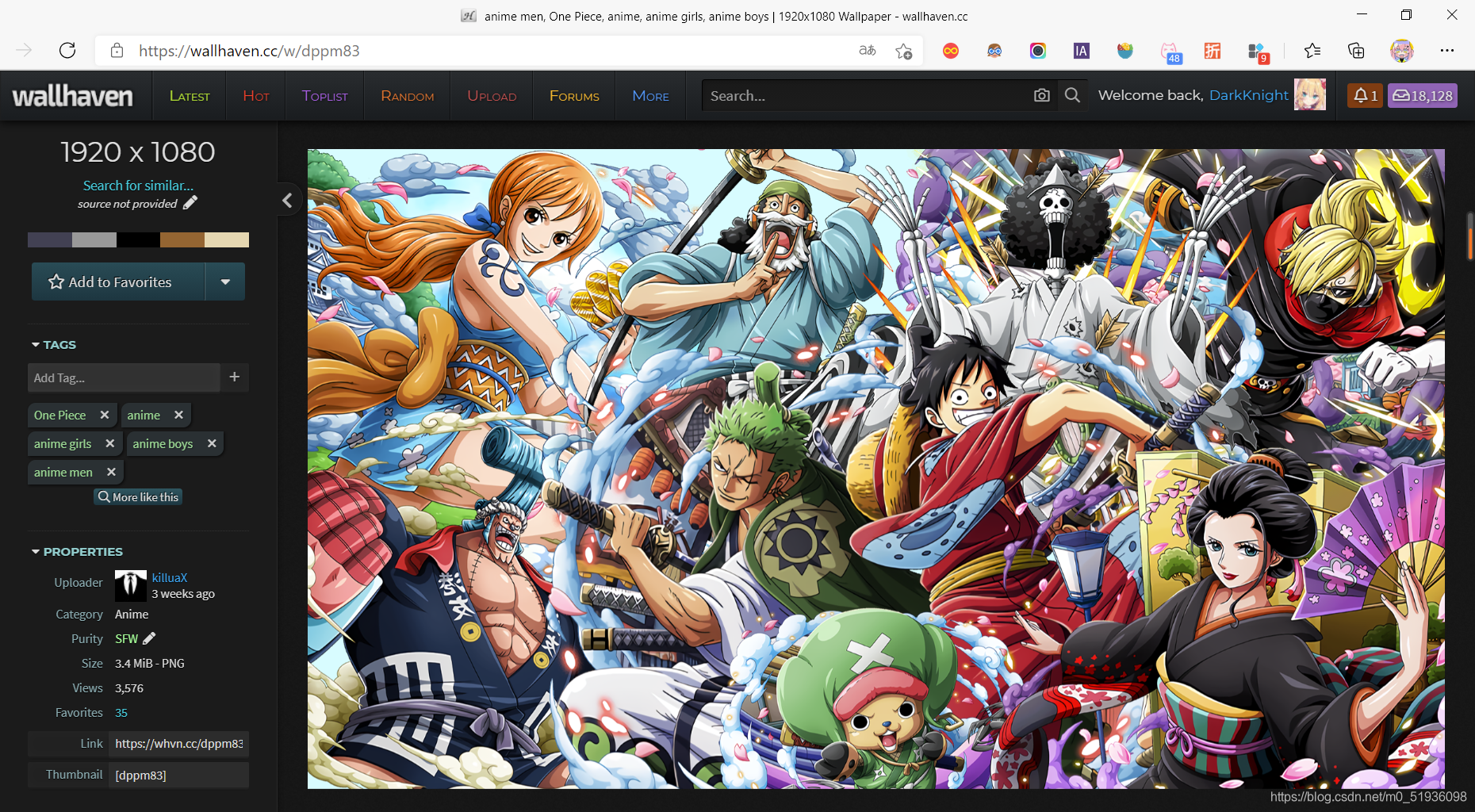Open the red infinity extension icon

tap(951, 51)
